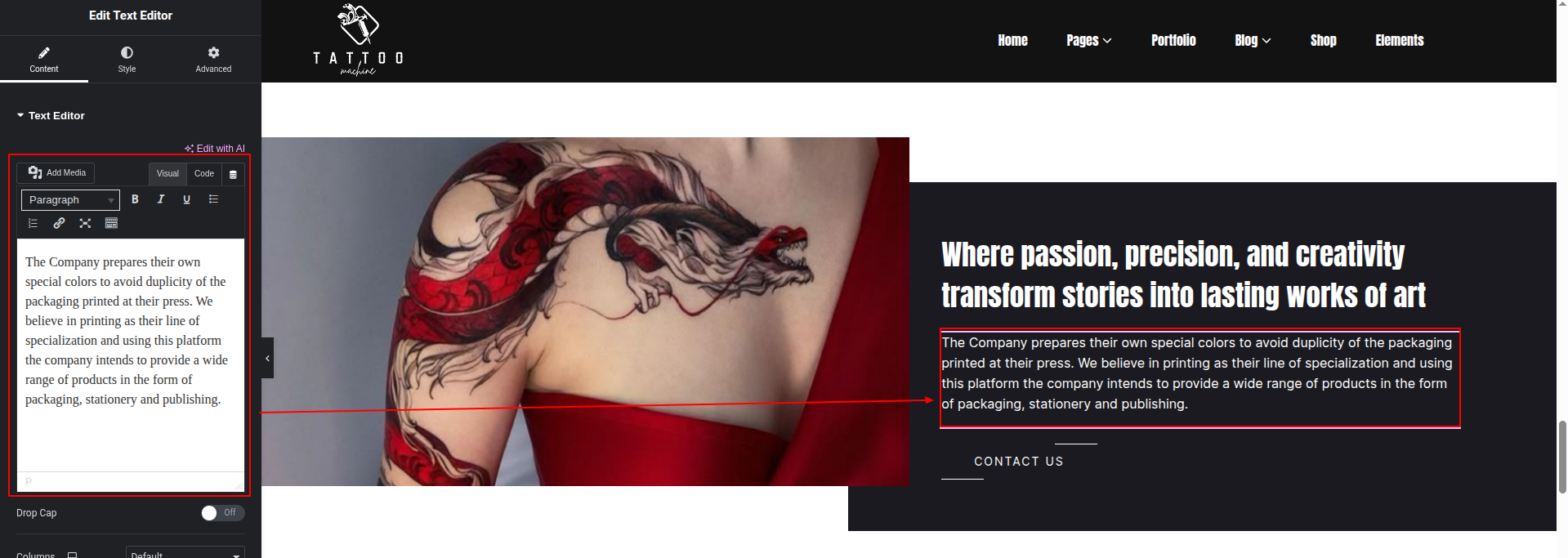Open the insert link tool
The width and height of the screenshot is (1568, 558).
click(x=59, y=223)
